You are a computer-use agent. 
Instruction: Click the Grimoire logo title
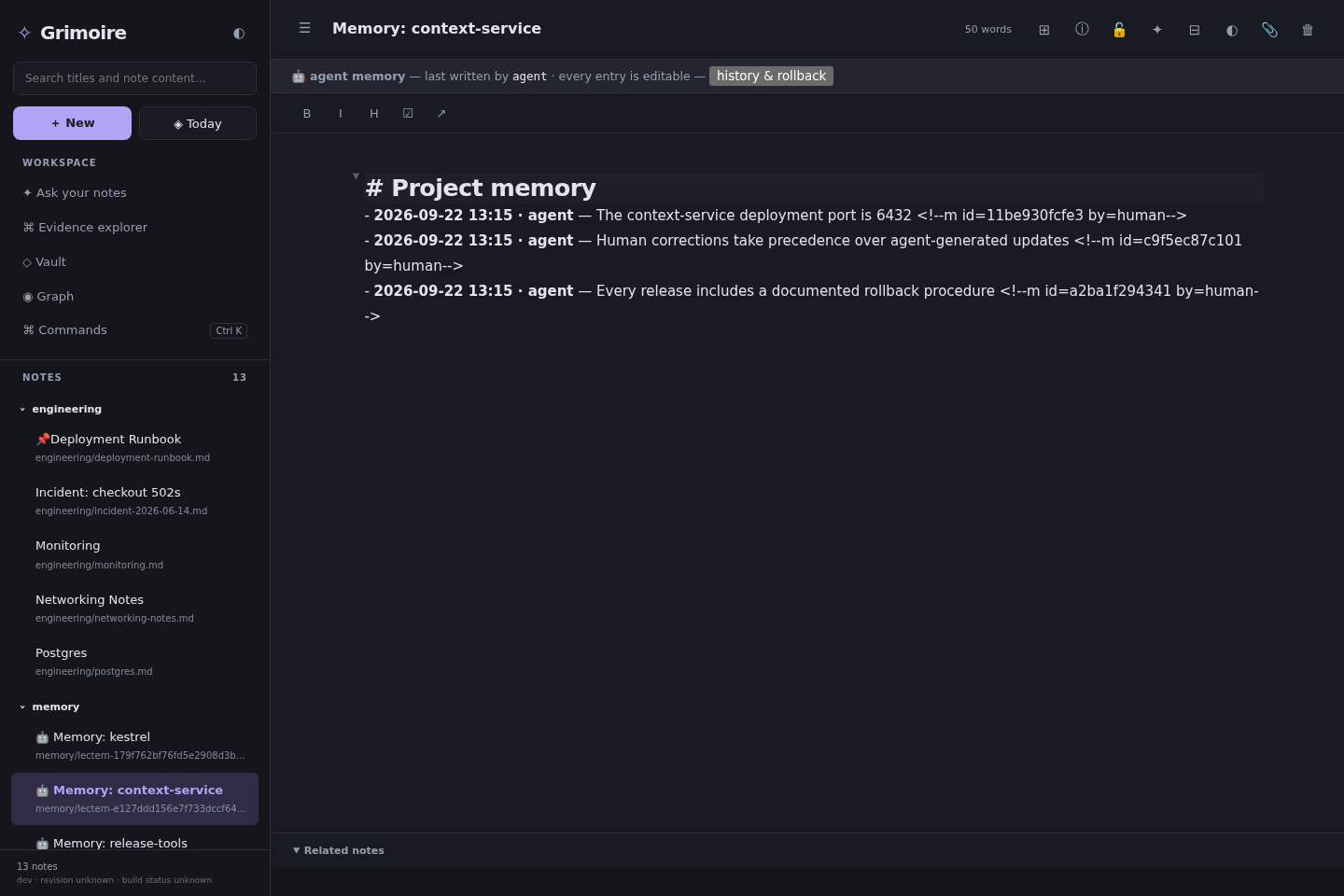click(x=83, y=33)
